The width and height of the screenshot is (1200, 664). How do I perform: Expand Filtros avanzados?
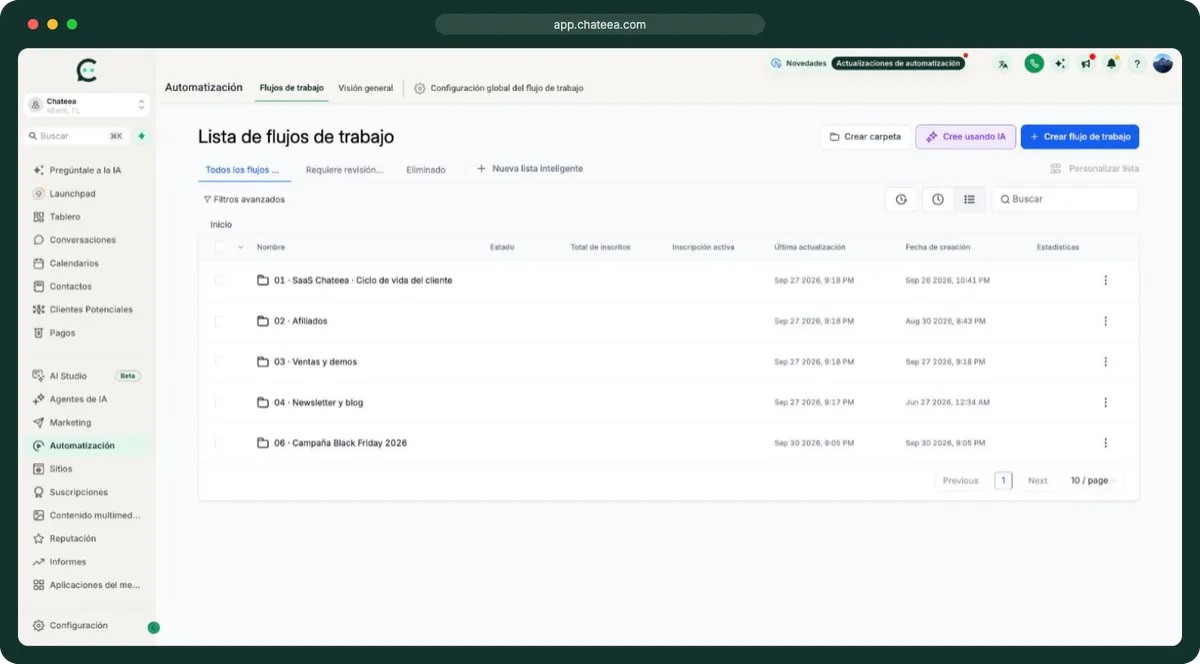(x=244, y=199)
